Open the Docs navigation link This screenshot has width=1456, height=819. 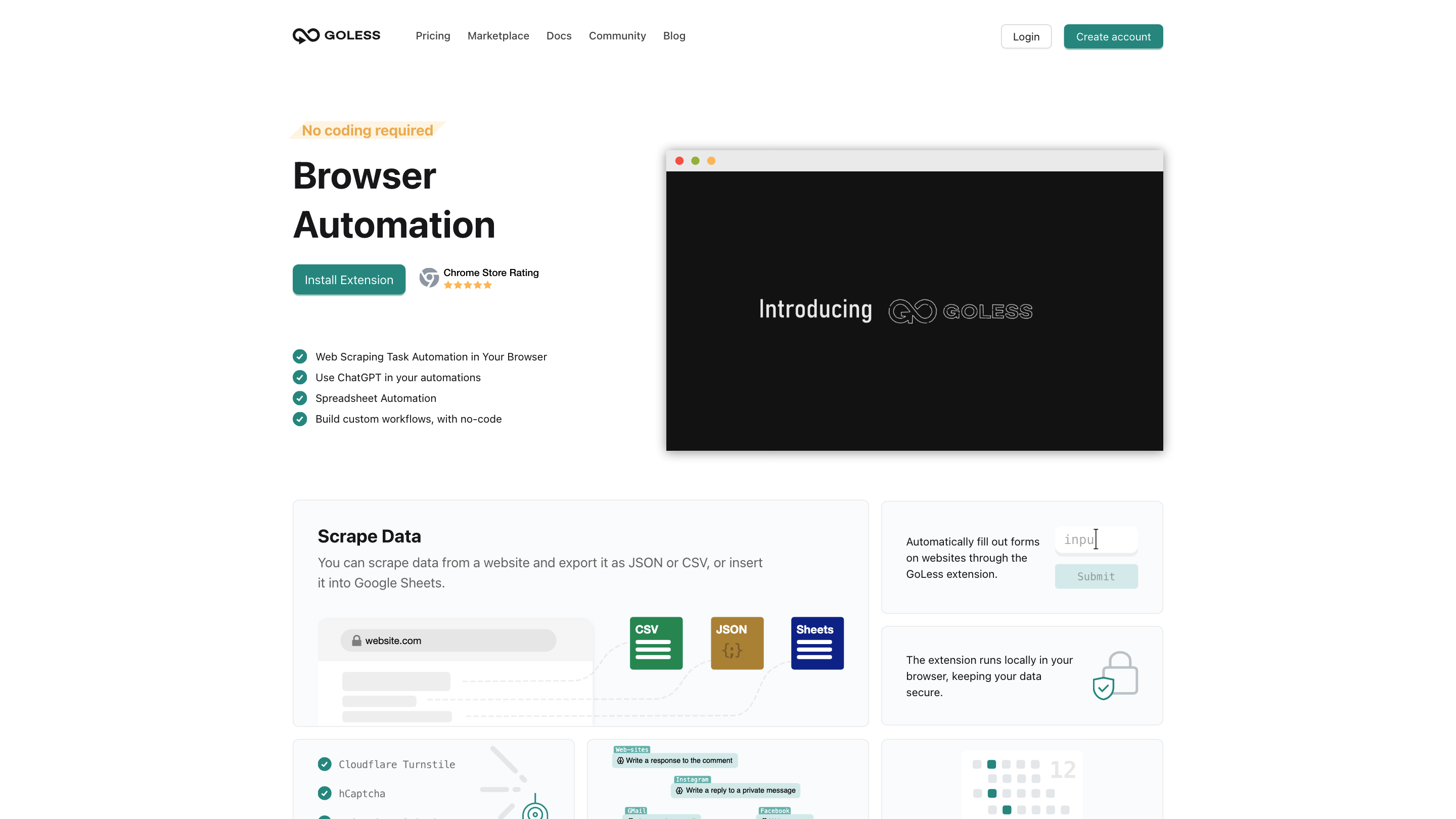point(559,35)
